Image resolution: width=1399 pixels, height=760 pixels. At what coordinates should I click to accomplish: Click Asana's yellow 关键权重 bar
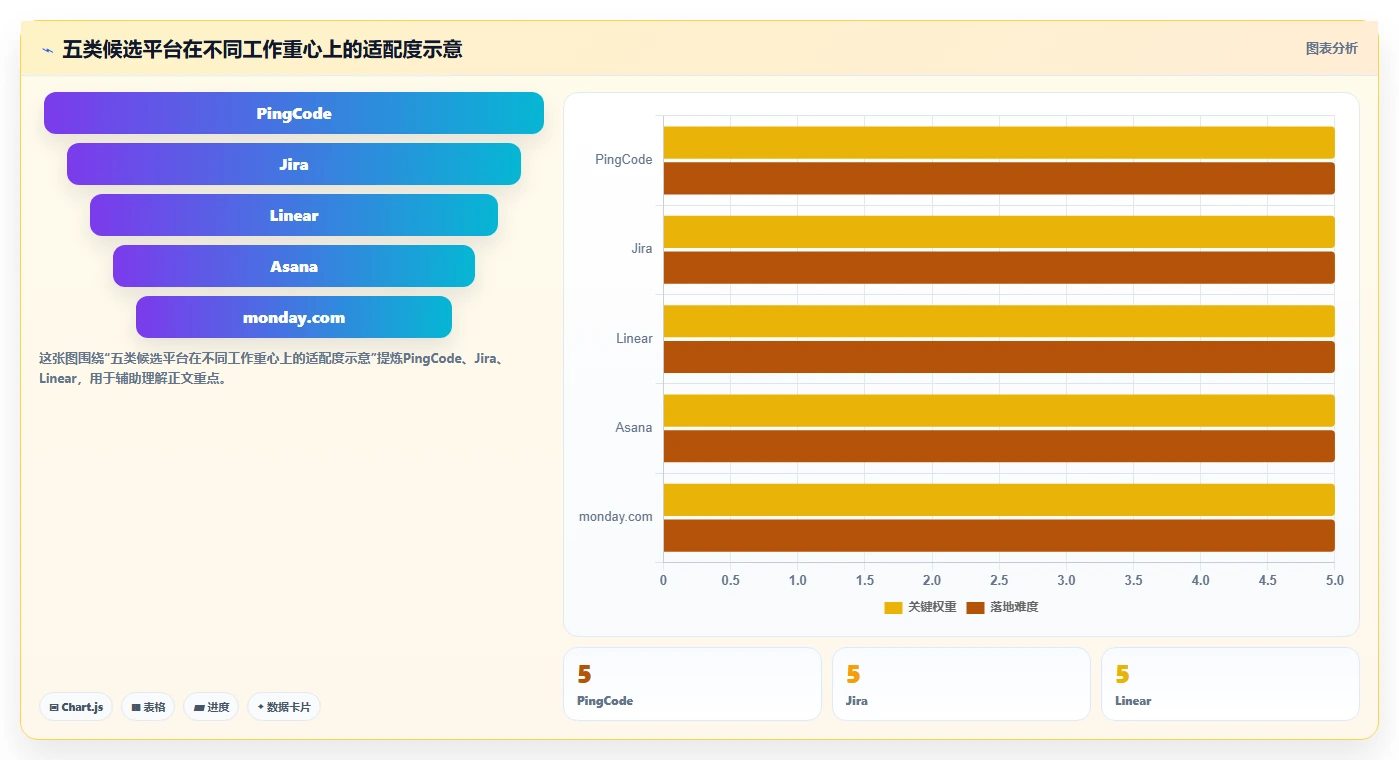point(999,410)
